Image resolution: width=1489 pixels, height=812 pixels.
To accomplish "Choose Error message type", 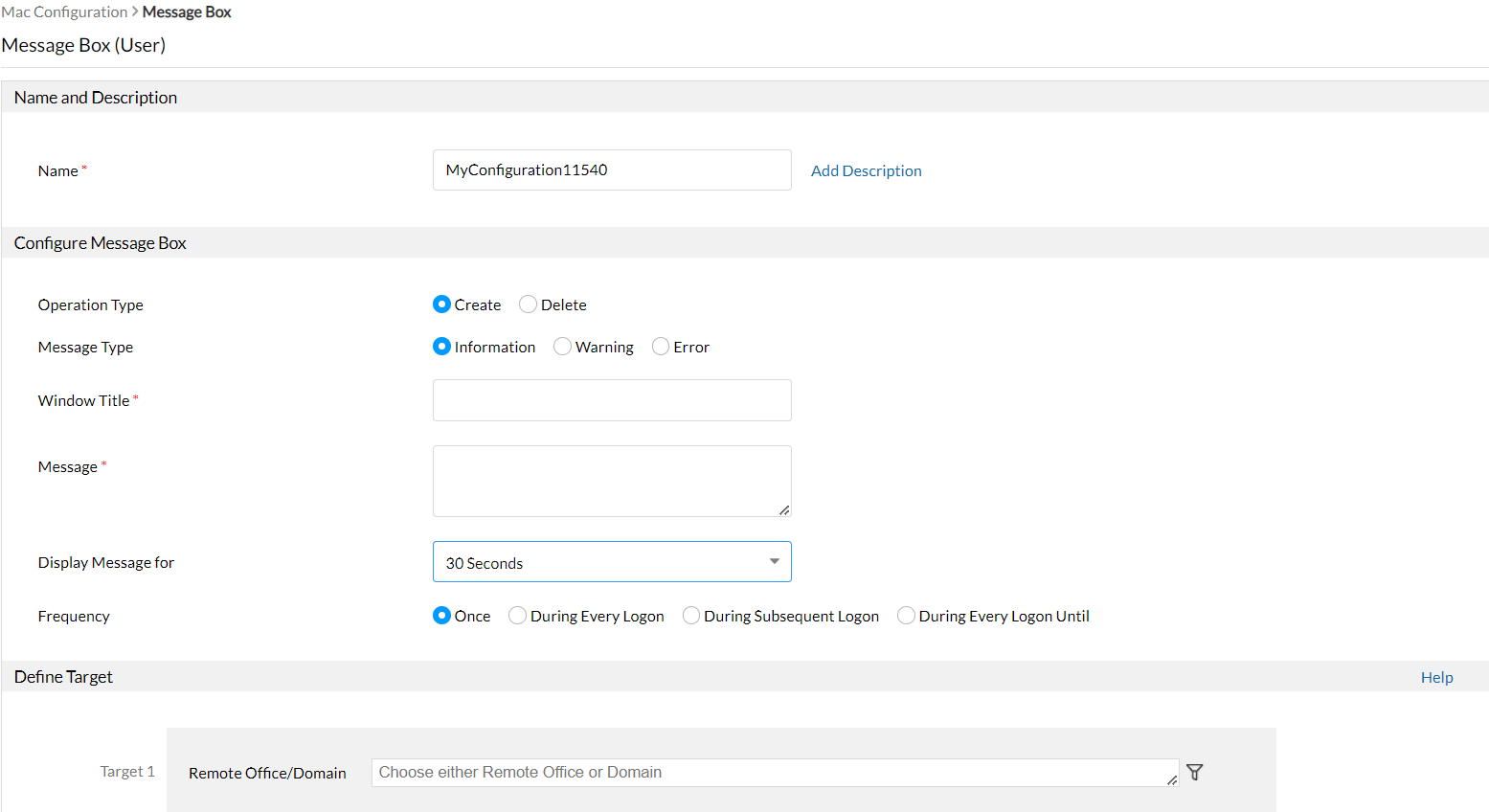I will pyautogui.click(x=661, y=347).
